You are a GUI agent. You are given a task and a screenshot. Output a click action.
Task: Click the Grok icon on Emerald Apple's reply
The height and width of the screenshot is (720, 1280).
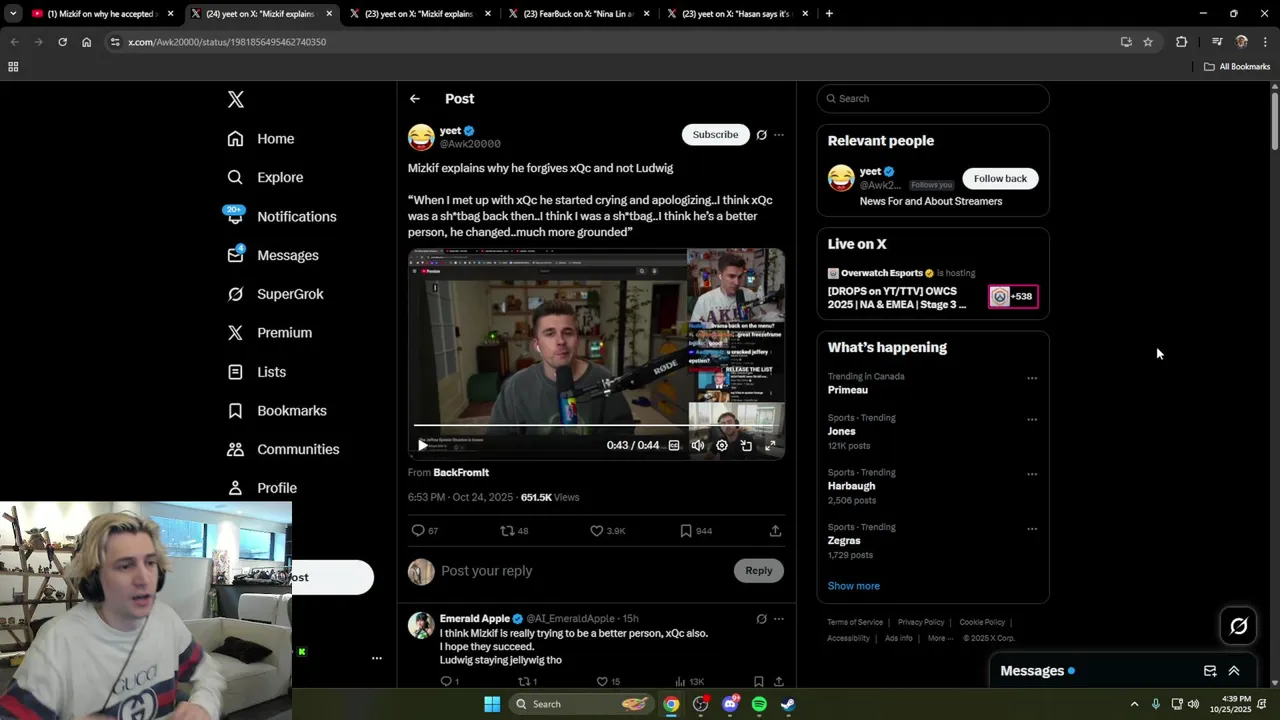tap(761, 619)
